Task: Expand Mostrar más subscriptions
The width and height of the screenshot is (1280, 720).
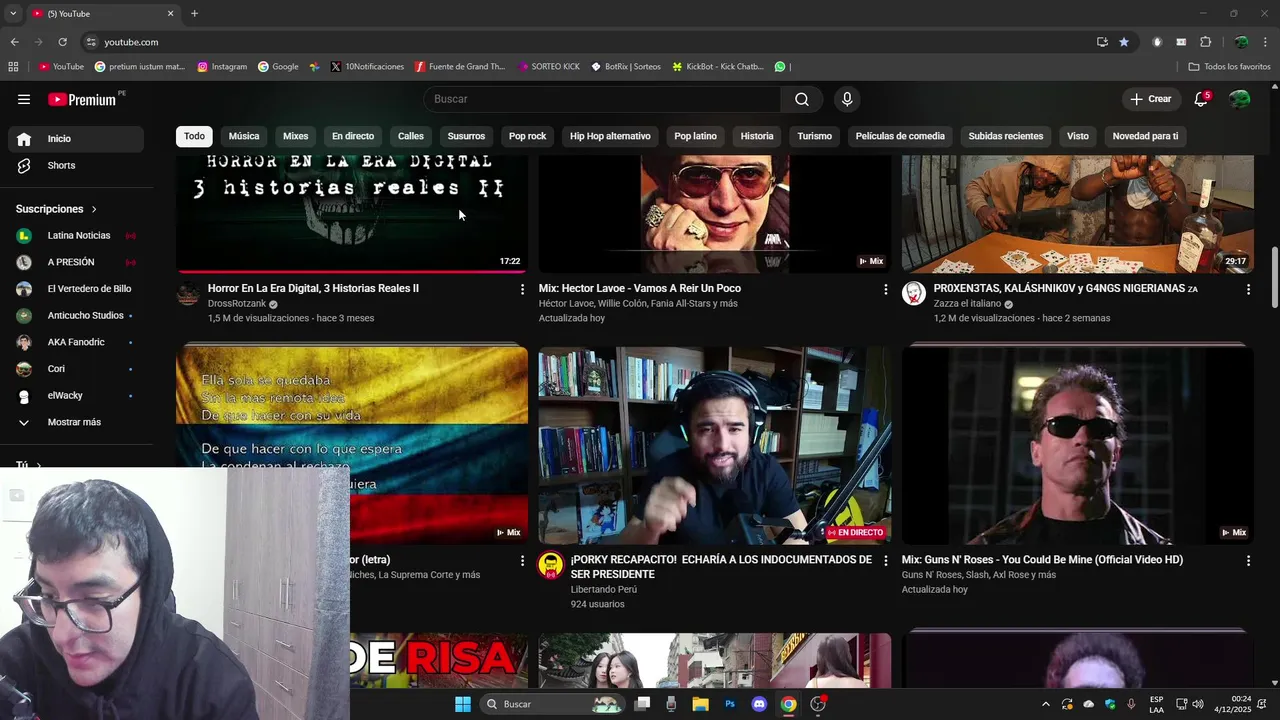Action: click(x=75, y=422)
